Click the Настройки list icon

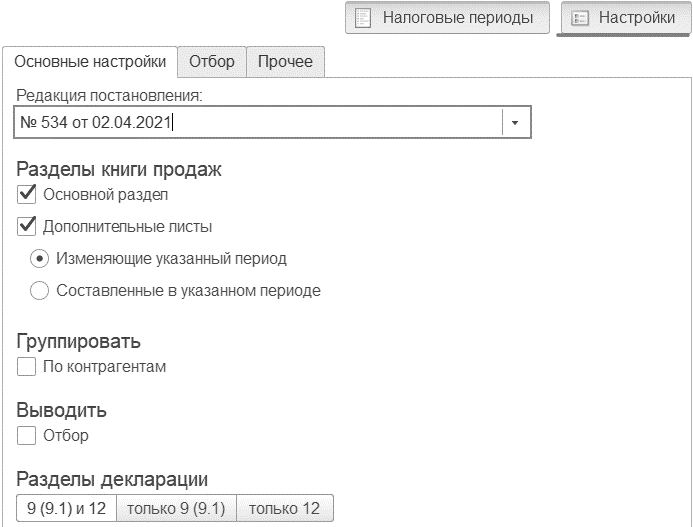[x=580, y=18]
